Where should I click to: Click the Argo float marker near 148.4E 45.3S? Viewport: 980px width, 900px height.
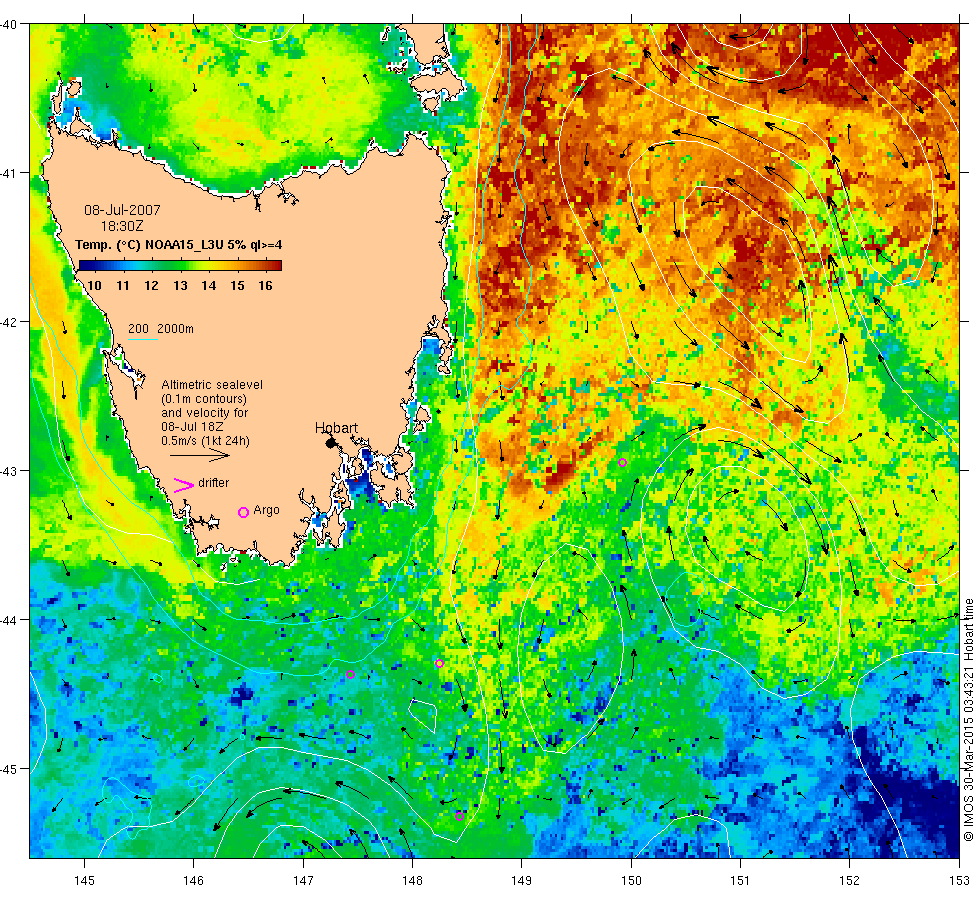point(459,816)
